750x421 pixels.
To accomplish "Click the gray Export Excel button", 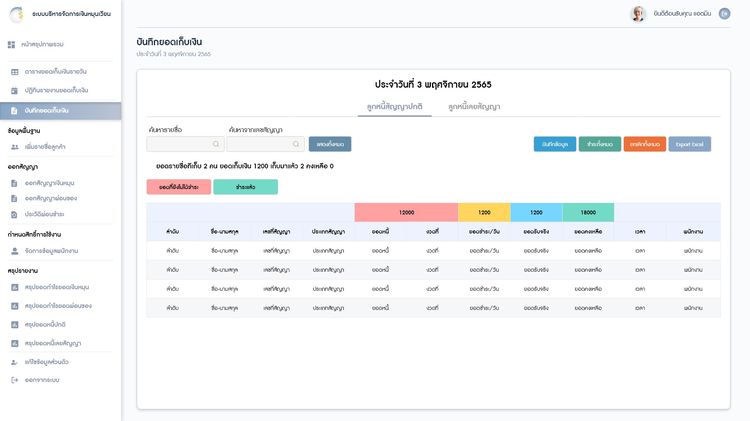I will pos(689,144).
